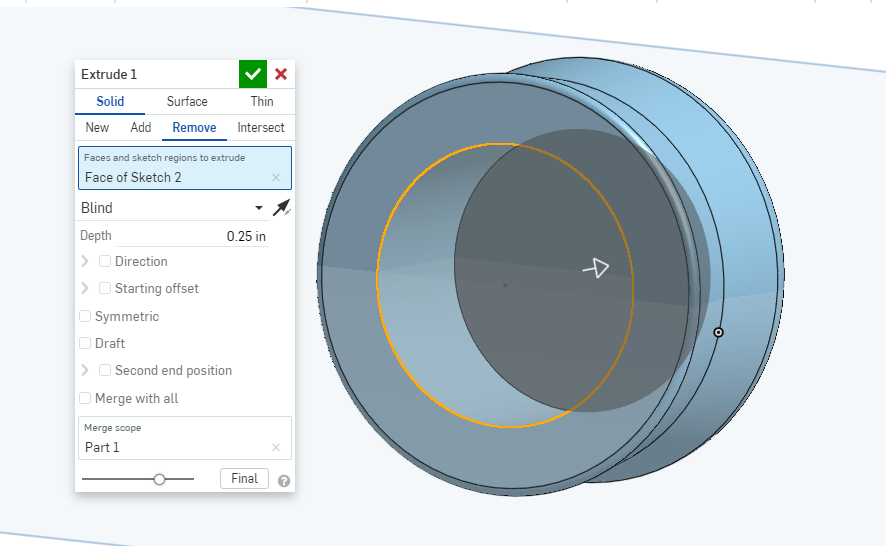
Task: Clear Face of Sketch 2 selection
Action: (x=276, y=177)
